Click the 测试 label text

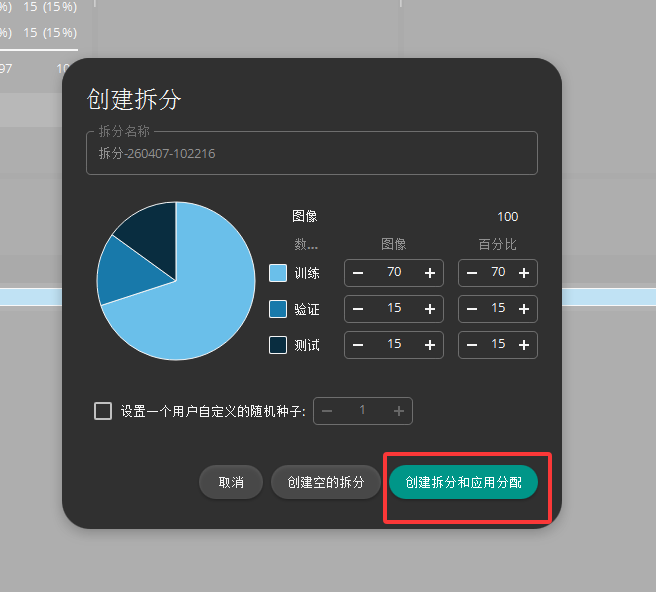[307, 345]
